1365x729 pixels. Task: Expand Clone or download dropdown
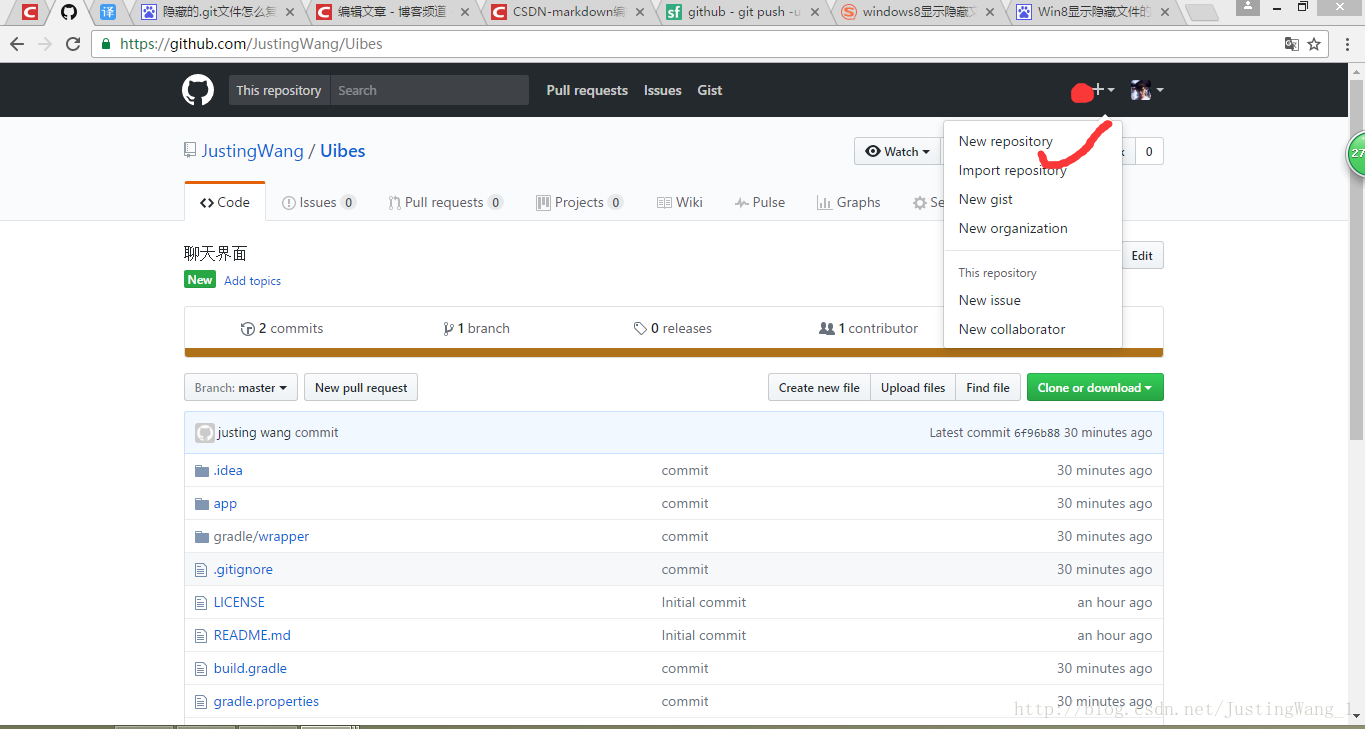click(1095, 387)
